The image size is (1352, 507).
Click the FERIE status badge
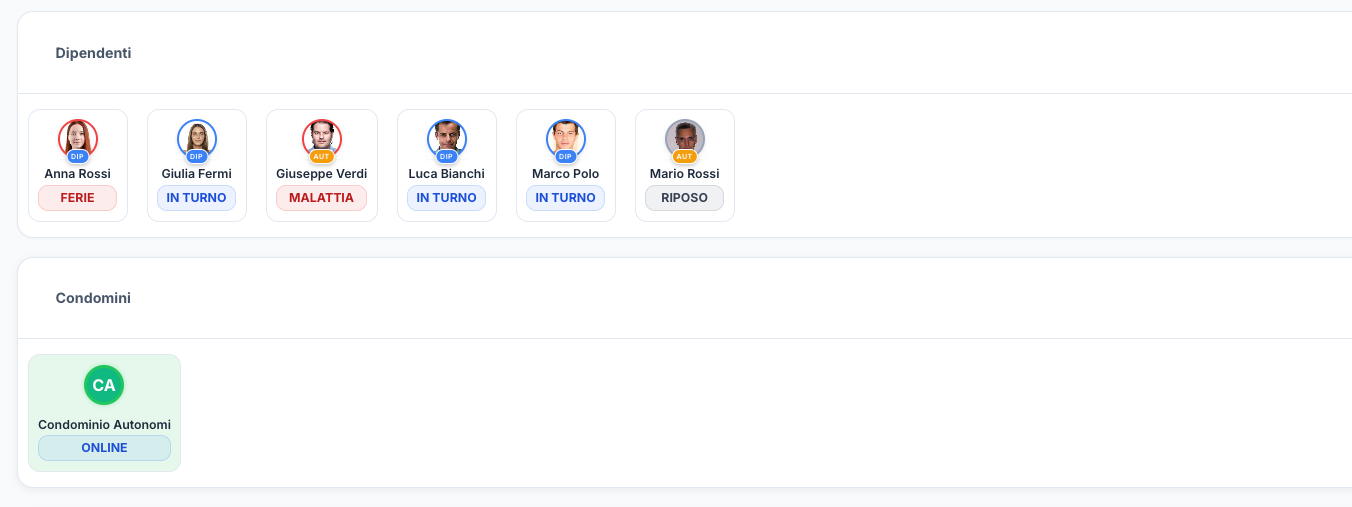pos(78,198)
